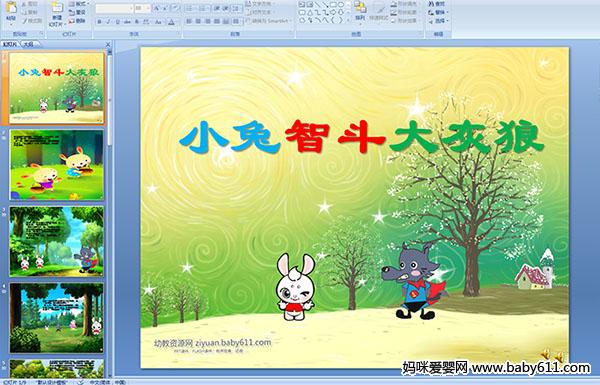Click the Replace icon in editing group

point(437,12)
